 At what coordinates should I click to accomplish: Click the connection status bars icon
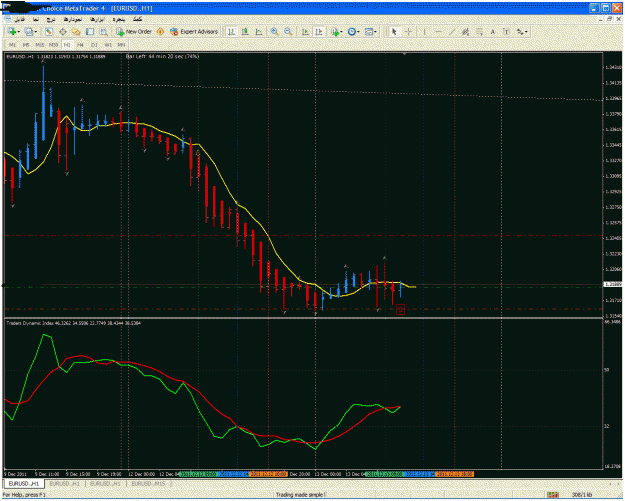(552, 495)
